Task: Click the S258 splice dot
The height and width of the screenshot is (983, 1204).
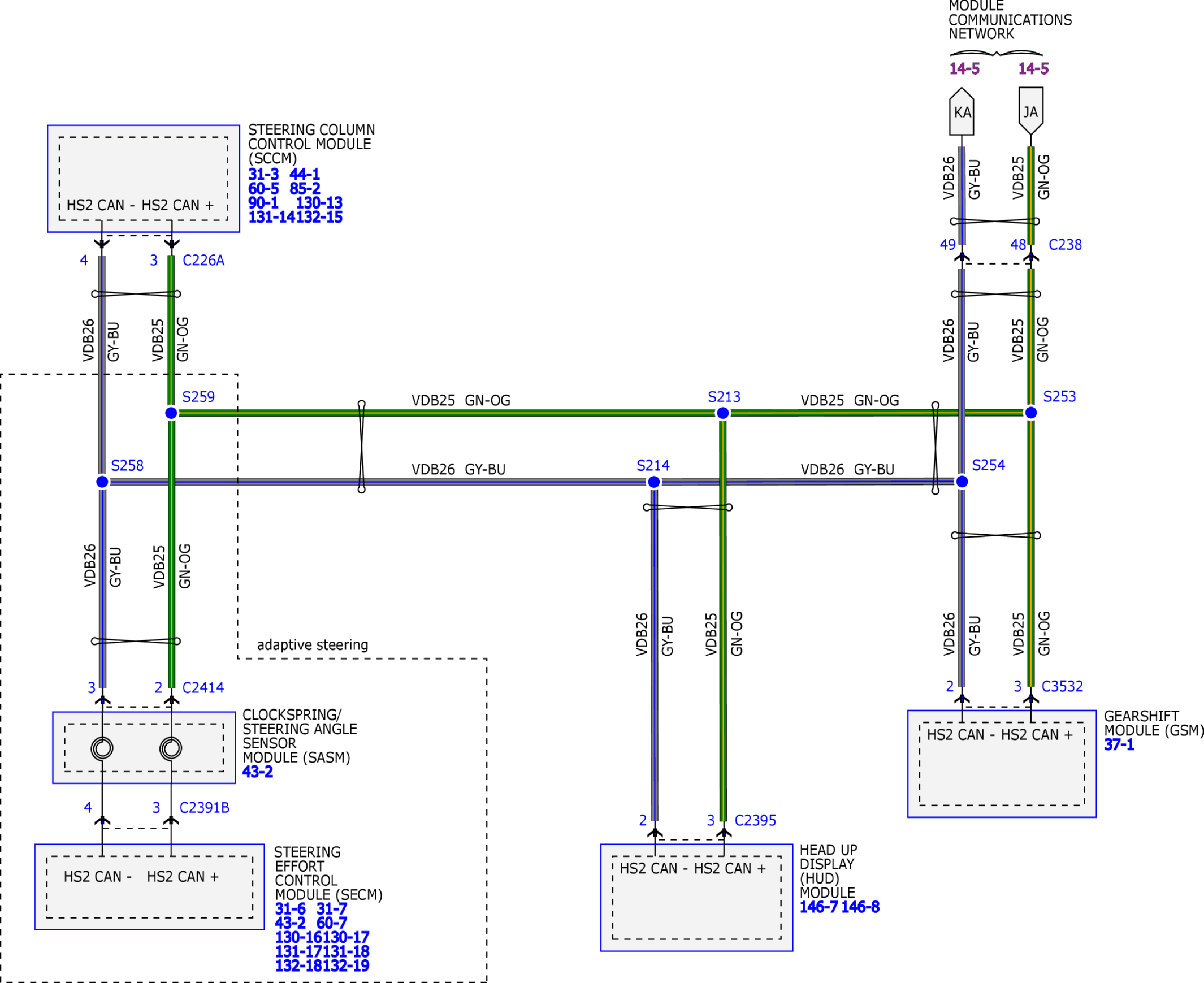Action: (x=102, y=482)
